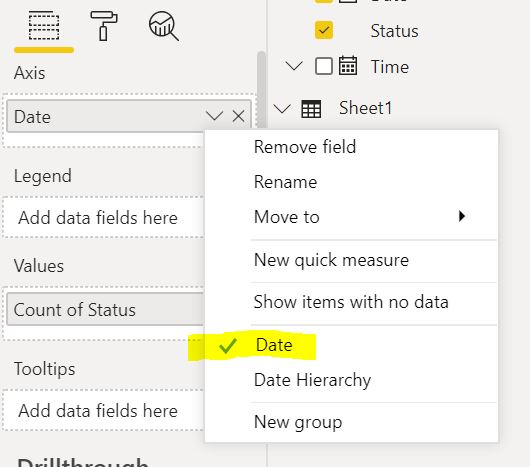Click the Axis section label
The image size is (530, 467).
point(29,73)
